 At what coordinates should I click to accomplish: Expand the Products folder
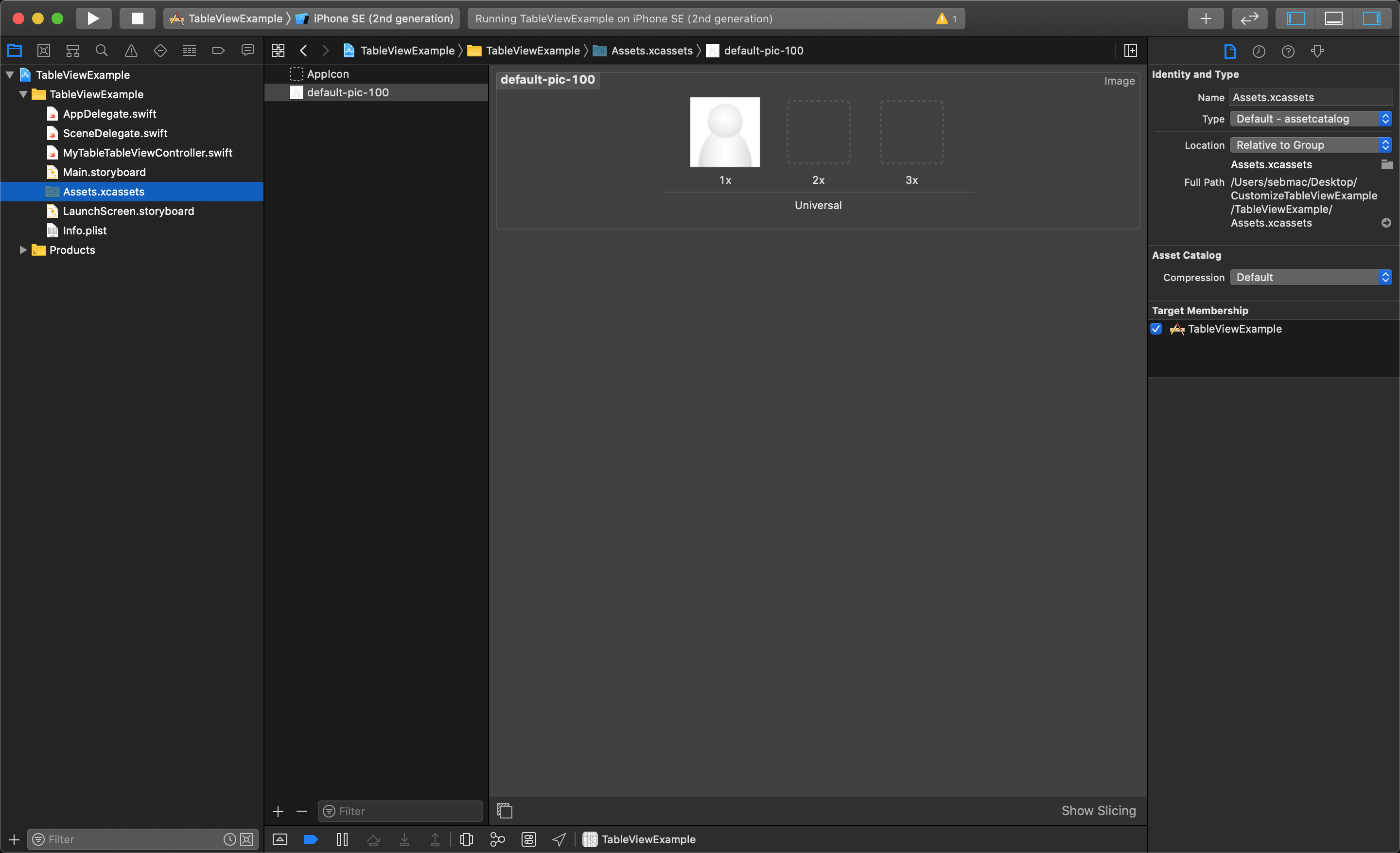click(23, 249)
